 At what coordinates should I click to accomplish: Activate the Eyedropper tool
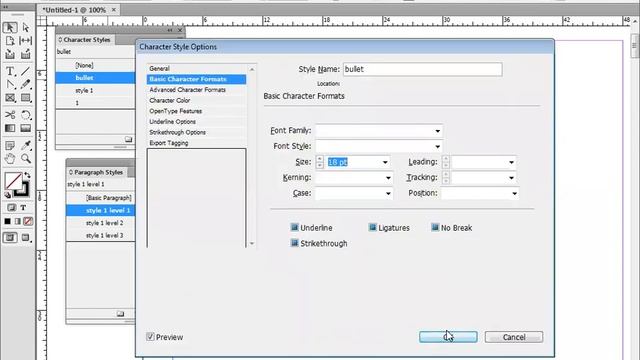pos(26,145)
